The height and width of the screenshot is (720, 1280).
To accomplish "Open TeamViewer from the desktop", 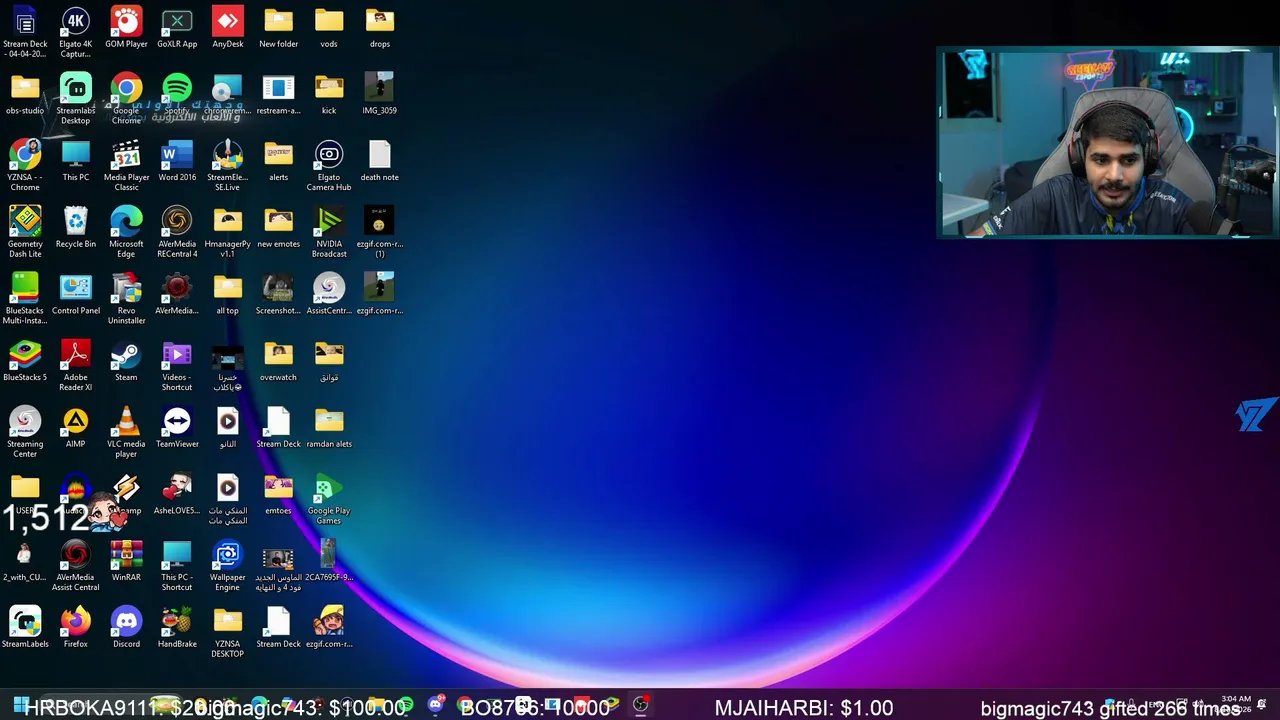I will click(x=177, y=428).
